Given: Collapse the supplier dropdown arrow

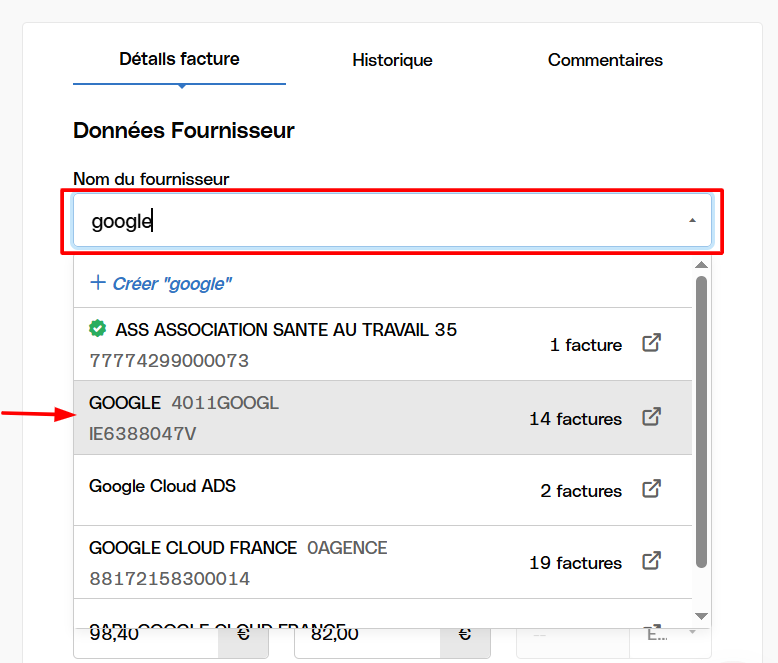Looking at the screenshot, I should [x=692, y=220].
